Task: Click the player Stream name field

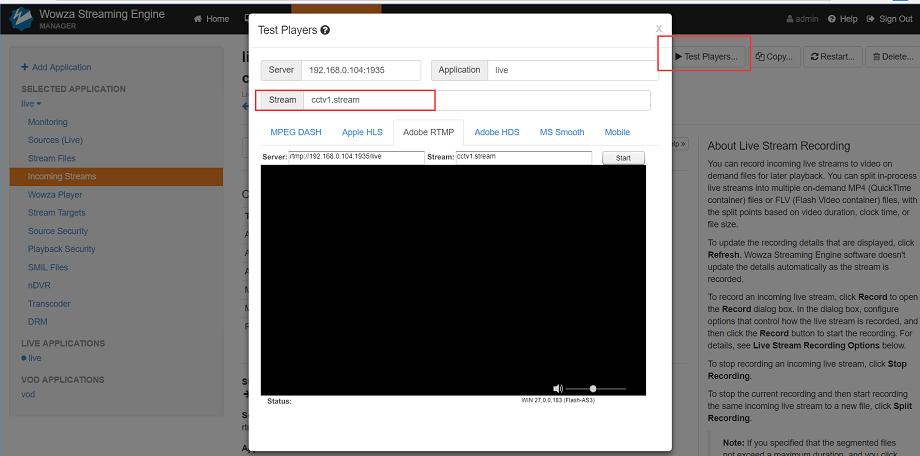Action: pyautogui.click(x=524, y=157)
